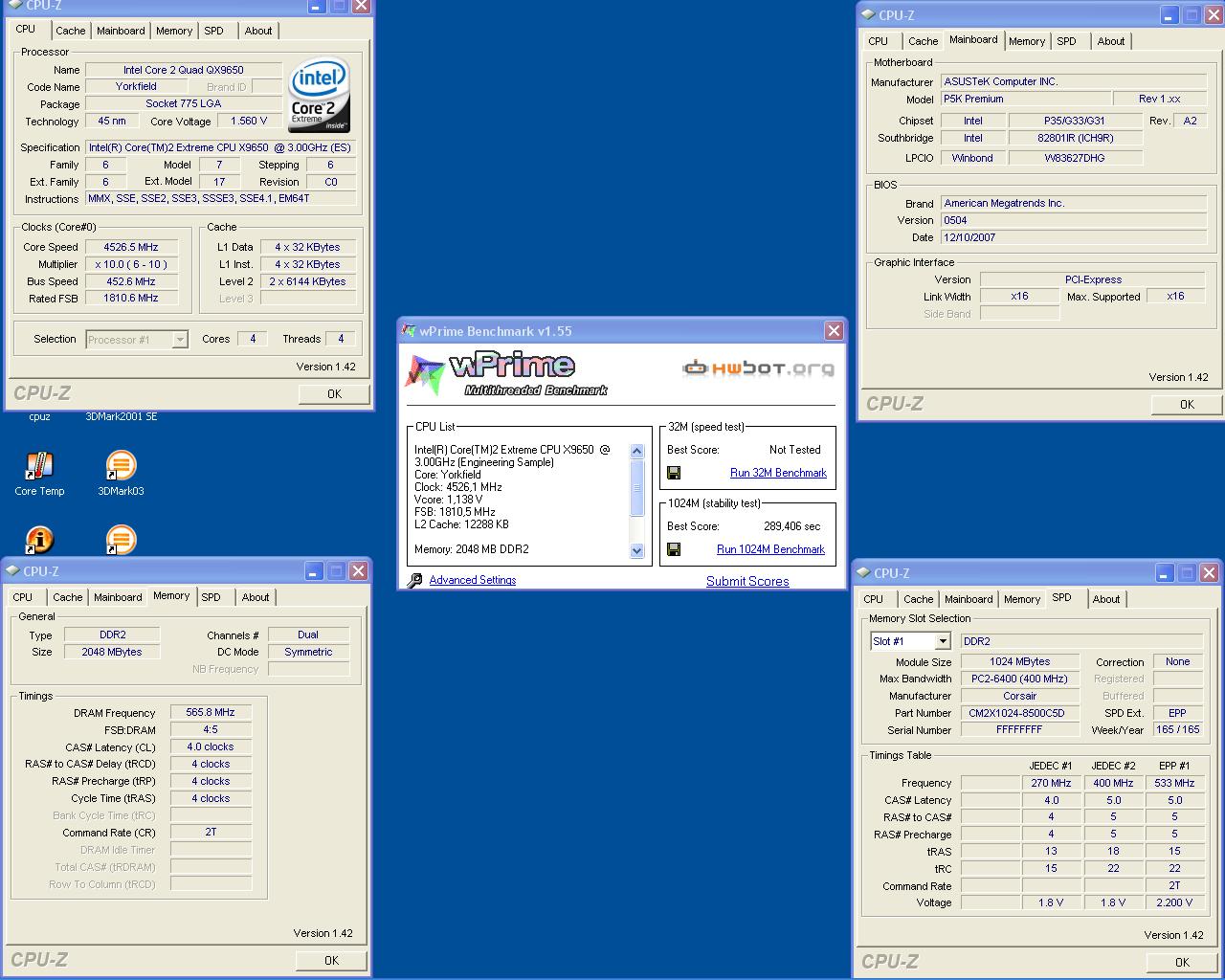Click the Max Bandwidth PC2-6400 (400 MHz) field
This screenshot has width=1225, height=980.
click(x=1020, y=679)
